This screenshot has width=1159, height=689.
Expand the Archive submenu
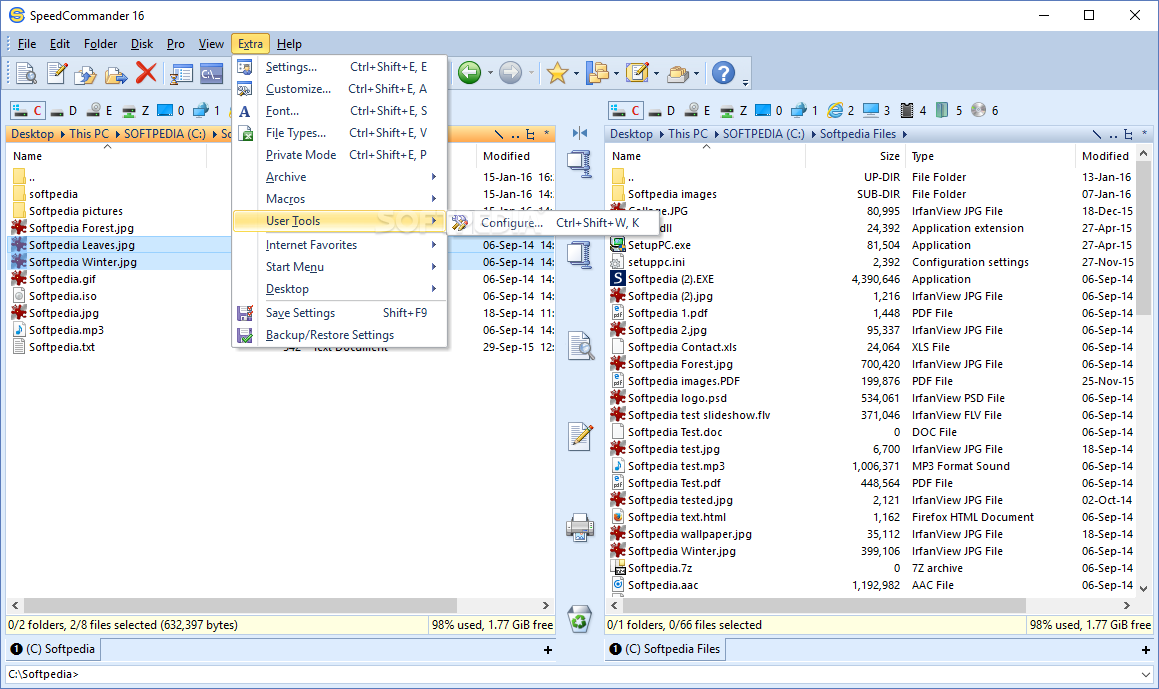pyautogui.click(x=340, y=177)
